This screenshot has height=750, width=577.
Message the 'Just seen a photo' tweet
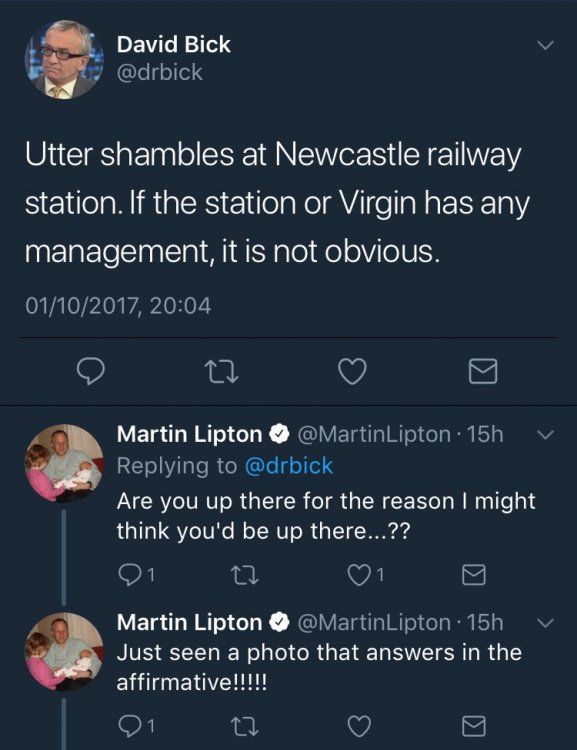[x=474, y=727]
